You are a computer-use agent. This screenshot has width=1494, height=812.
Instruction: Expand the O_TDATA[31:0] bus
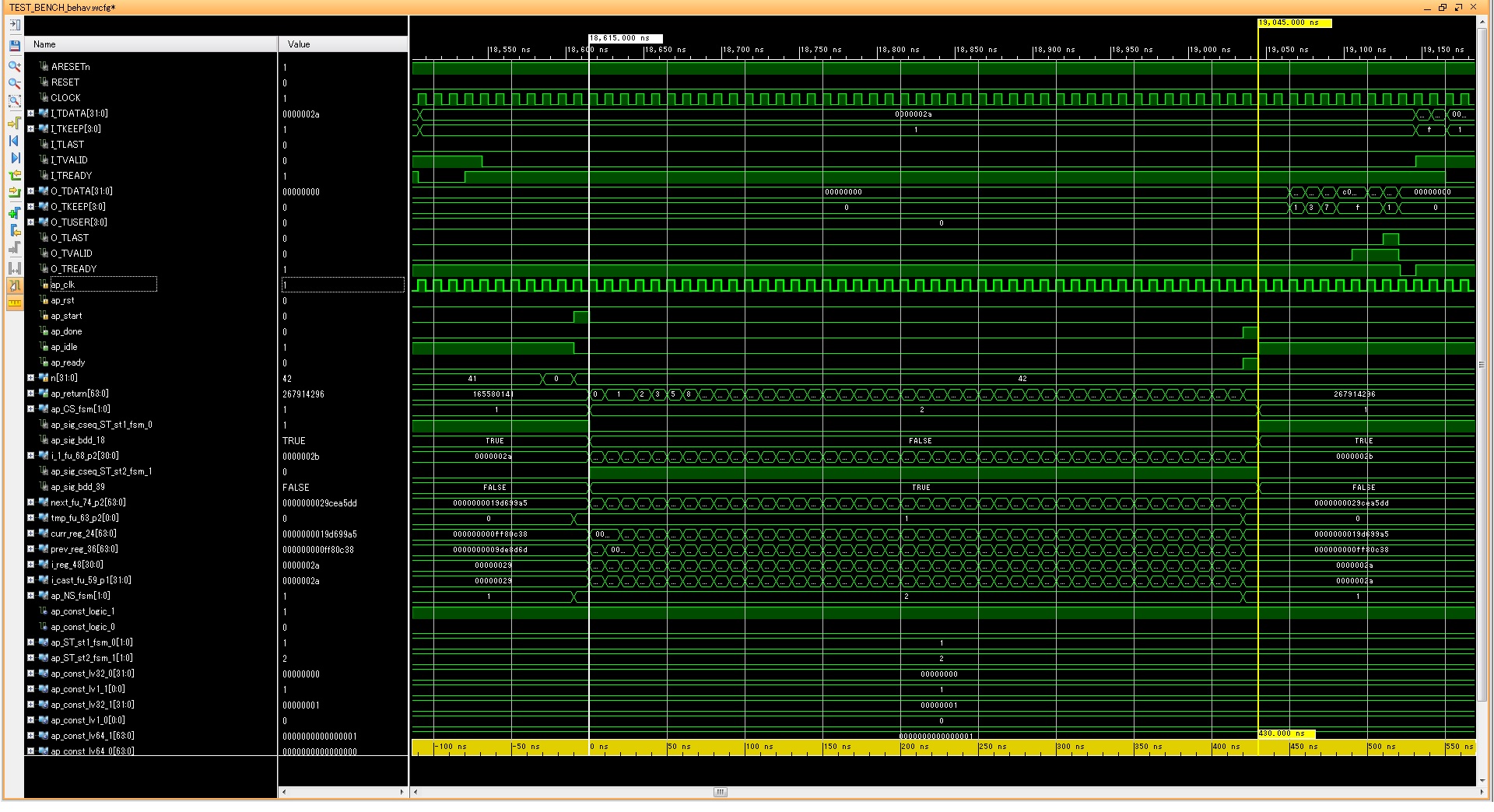click(30, 191)
